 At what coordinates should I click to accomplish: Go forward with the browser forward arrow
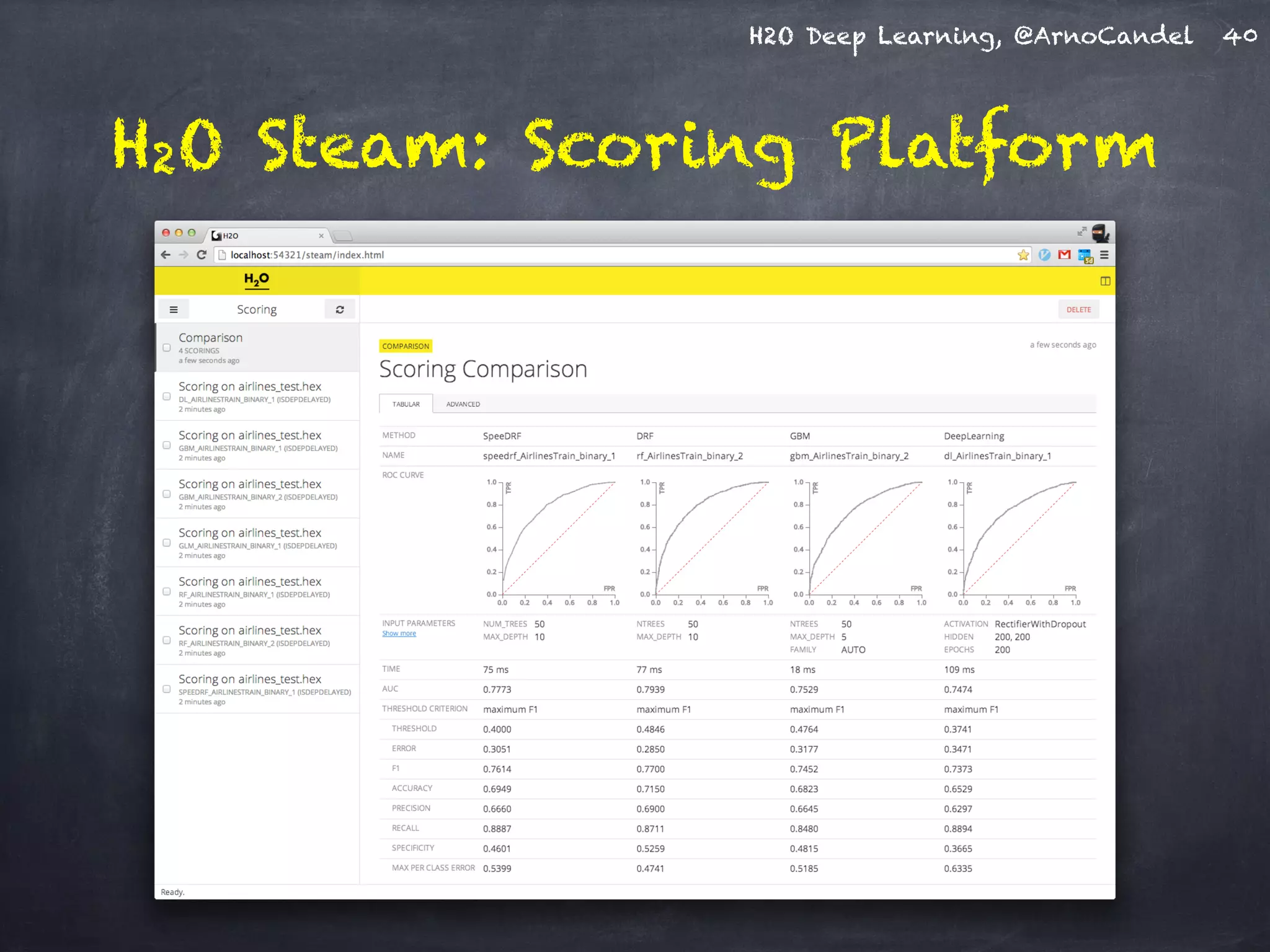(184, 255)
